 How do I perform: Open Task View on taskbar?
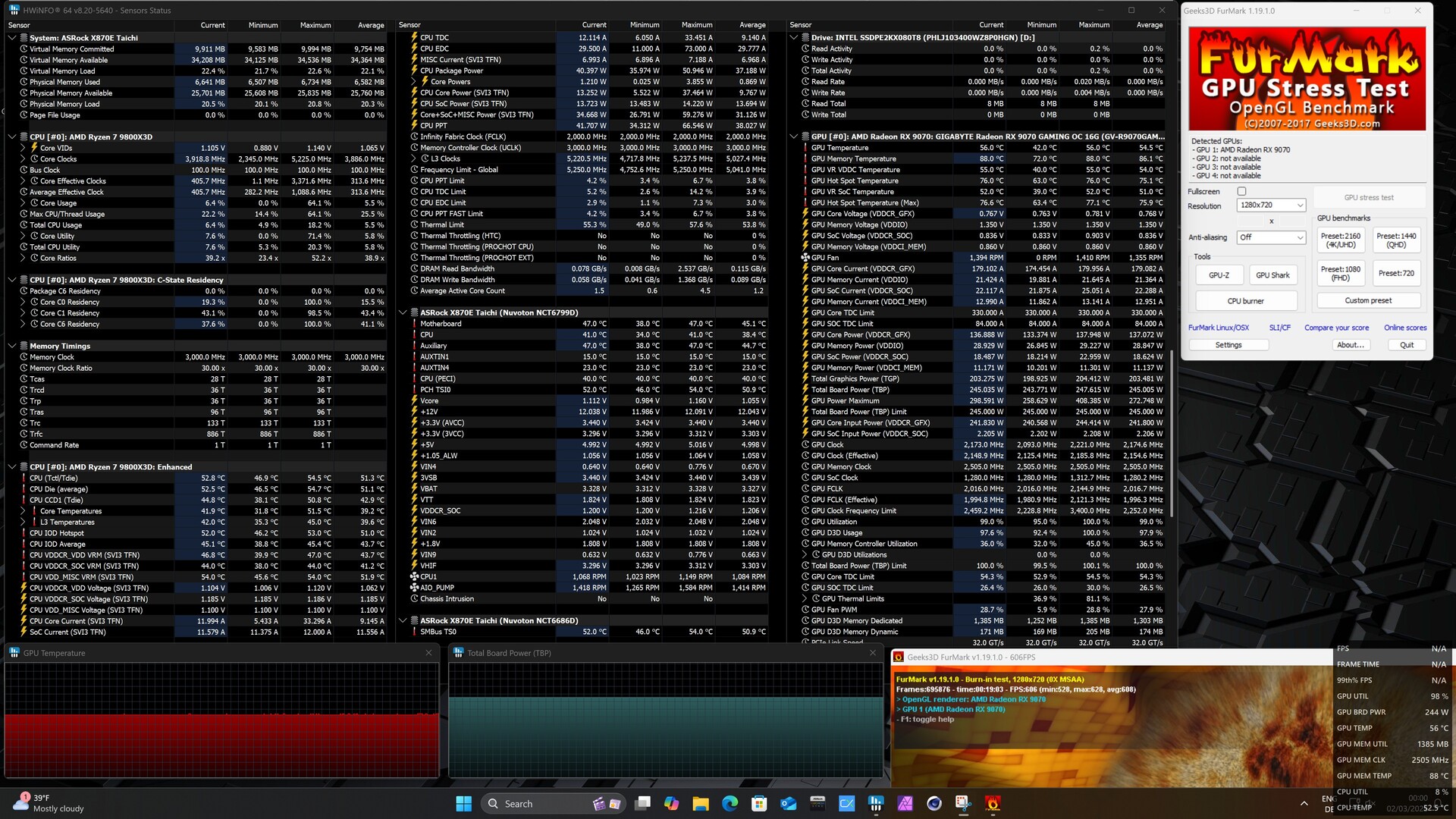pos(642,804)
